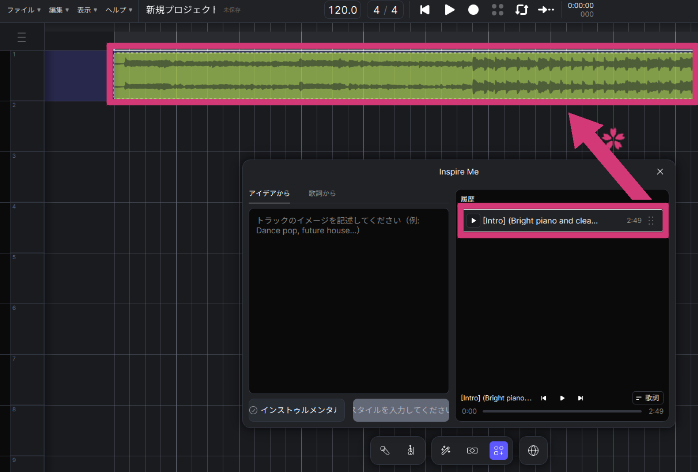Click the loop-shaped icon in the bottom toolbar
This screenshot has height=472, width=698.
tap(472, 451)
